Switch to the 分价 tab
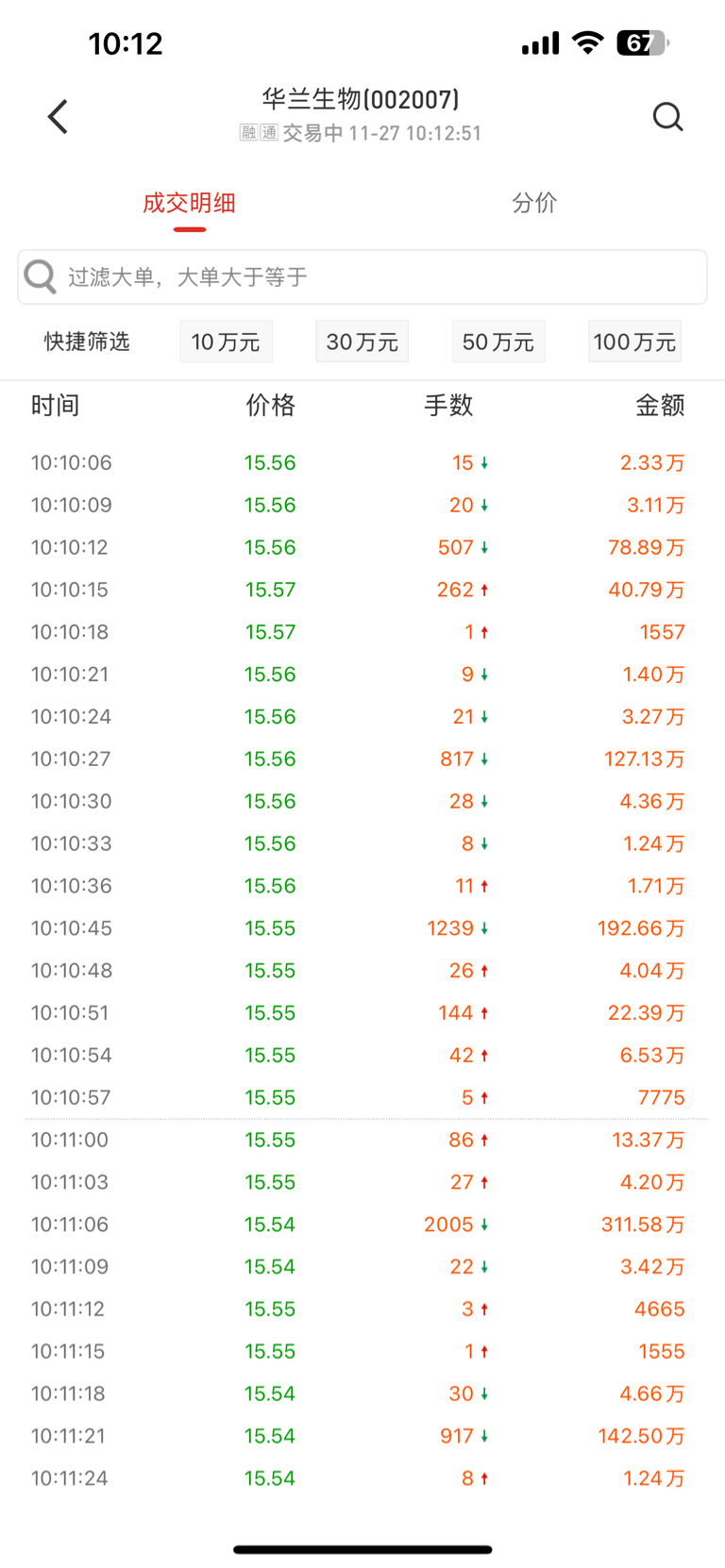The height and width of the screenshot is (1568, 725). (x=534, y=203)
